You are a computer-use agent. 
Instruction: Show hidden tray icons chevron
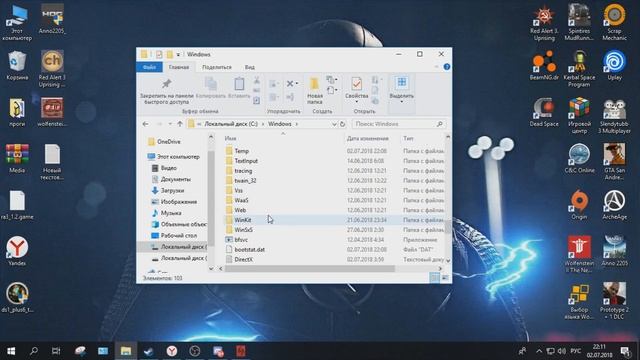539,351
